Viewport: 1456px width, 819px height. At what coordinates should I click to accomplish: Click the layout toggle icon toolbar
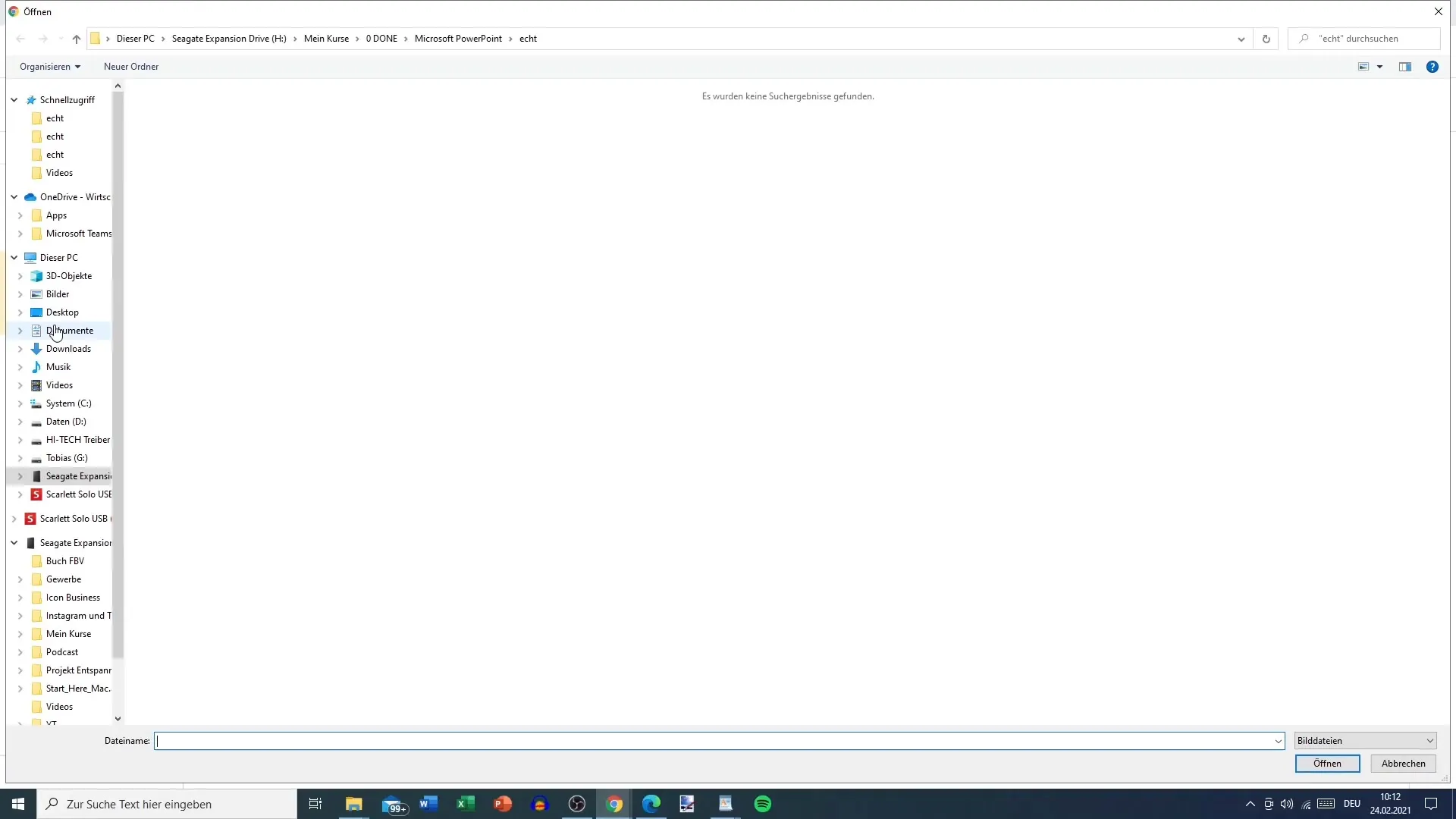(x=1405, y=67)
